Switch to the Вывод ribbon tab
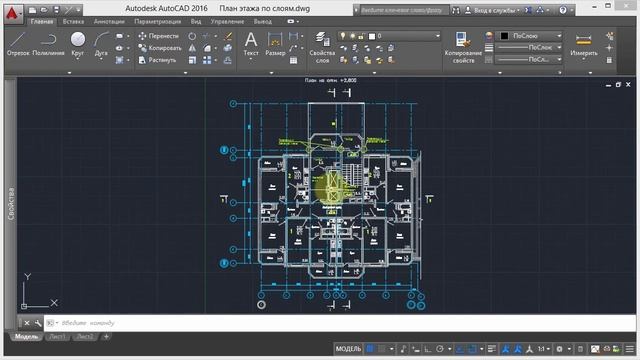 pos(262,21)
